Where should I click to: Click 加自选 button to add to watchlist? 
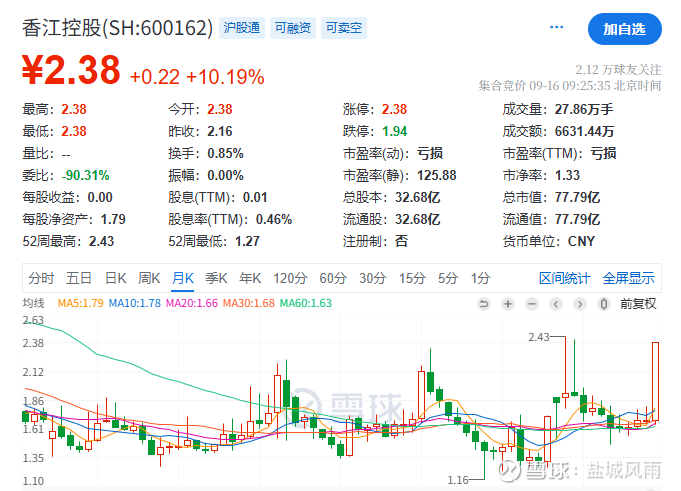click(625, 29)
